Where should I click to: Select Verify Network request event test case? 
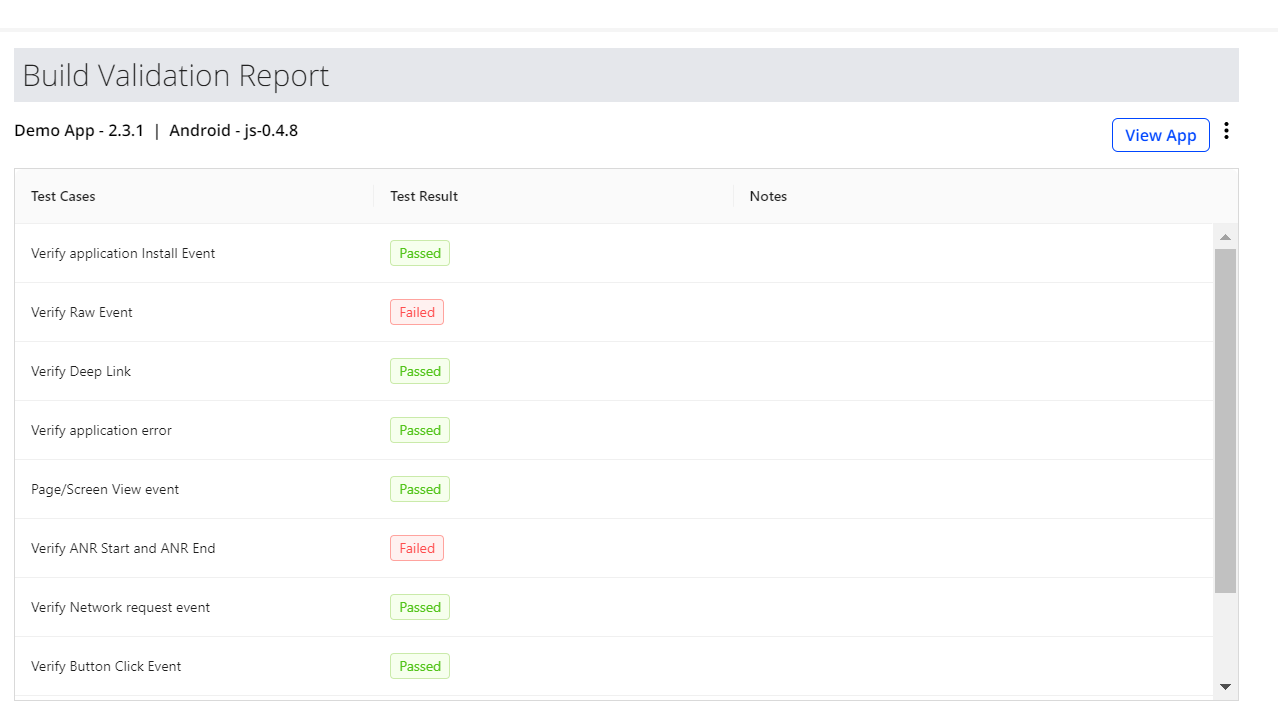120,607
